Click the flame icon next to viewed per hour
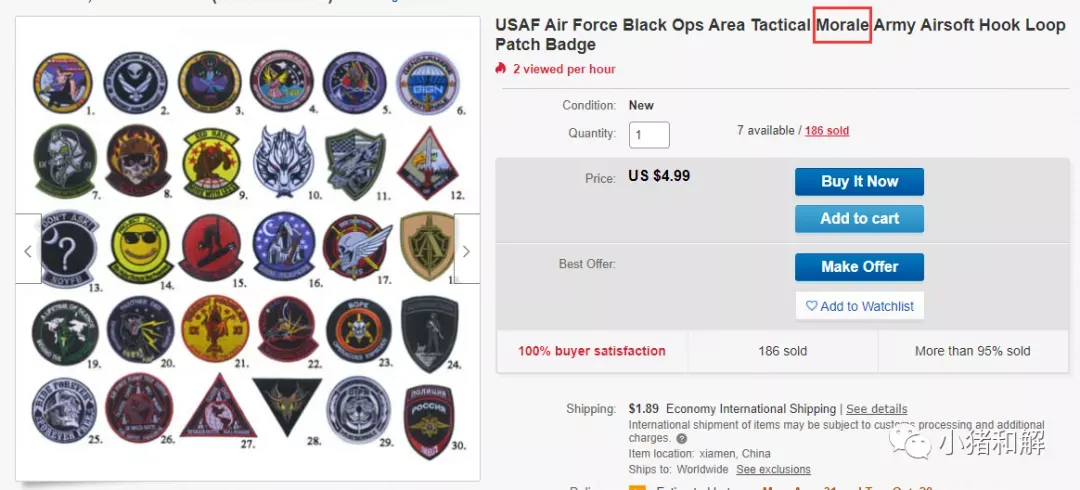Screen dimensions: 1080x490 click(501, 68)
